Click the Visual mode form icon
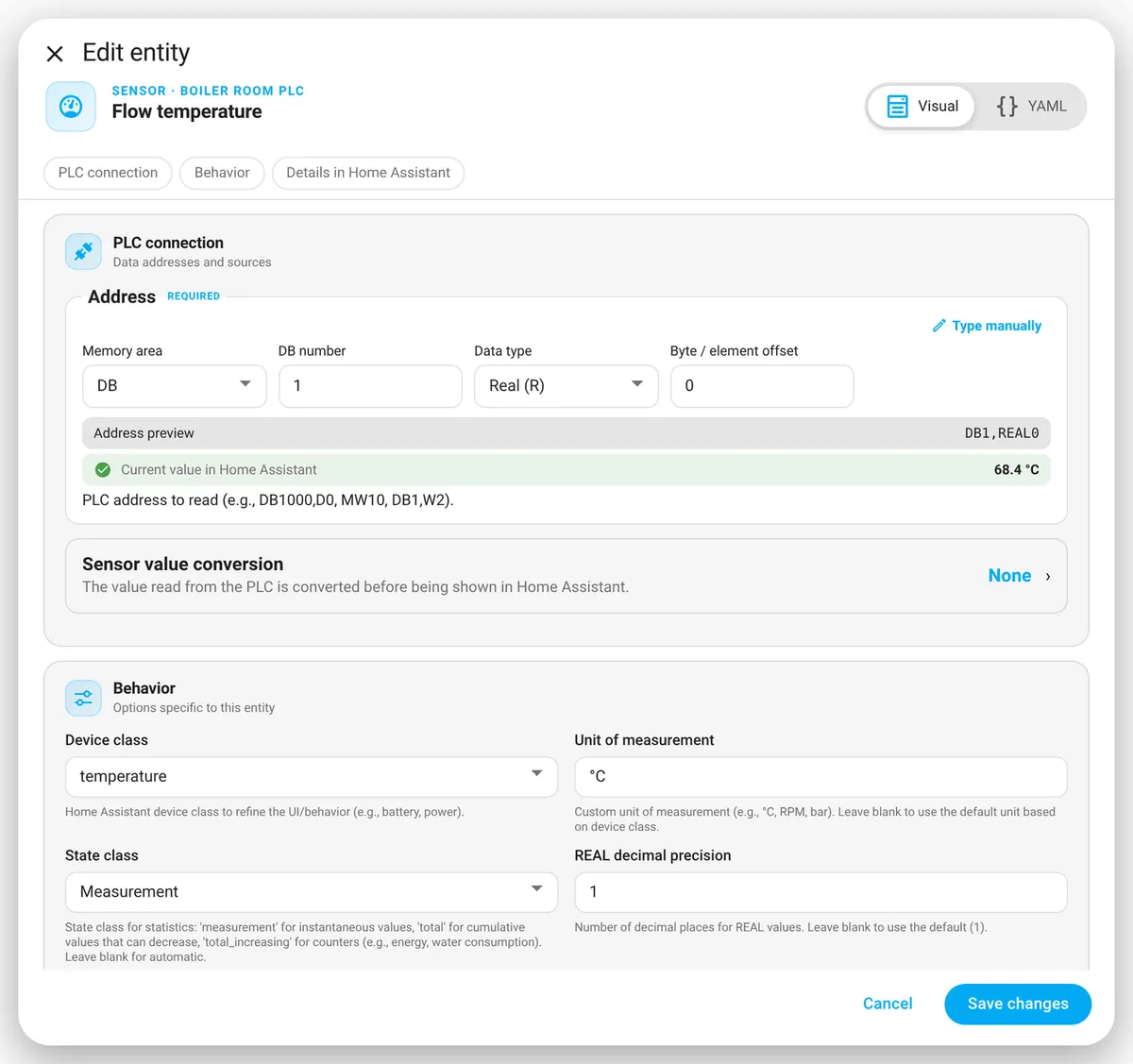This screenshot has height=1064, width=1133. pos(897,106)
